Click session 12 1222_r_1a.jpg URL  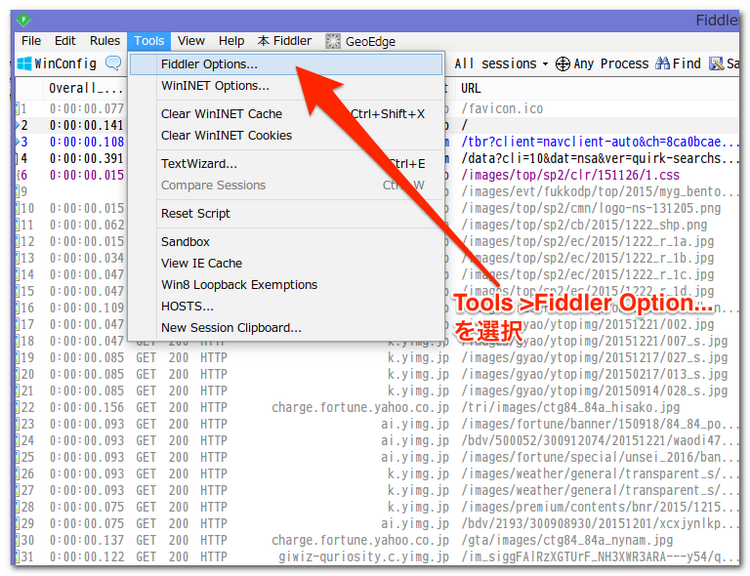[x=587, y=242]
